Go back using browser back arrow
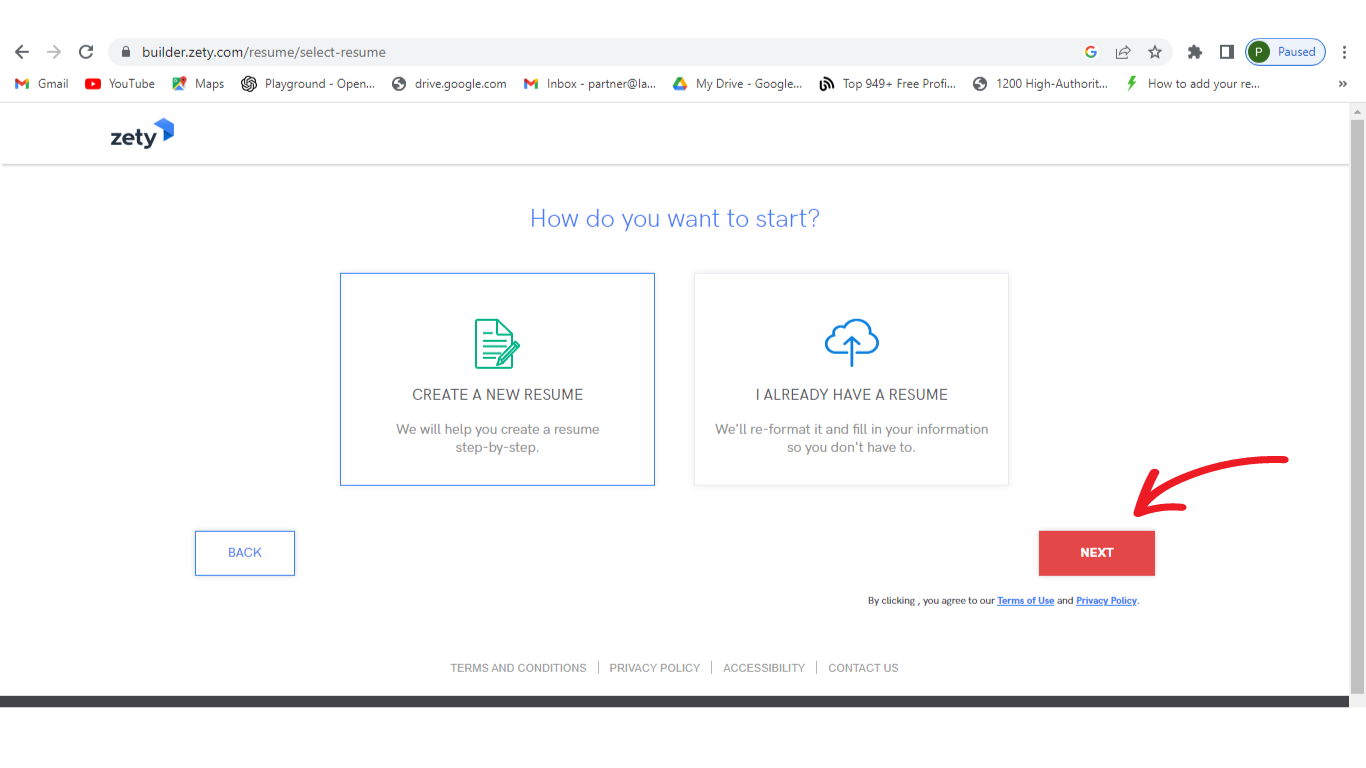The image size is (1366, 768). point(22,52)
